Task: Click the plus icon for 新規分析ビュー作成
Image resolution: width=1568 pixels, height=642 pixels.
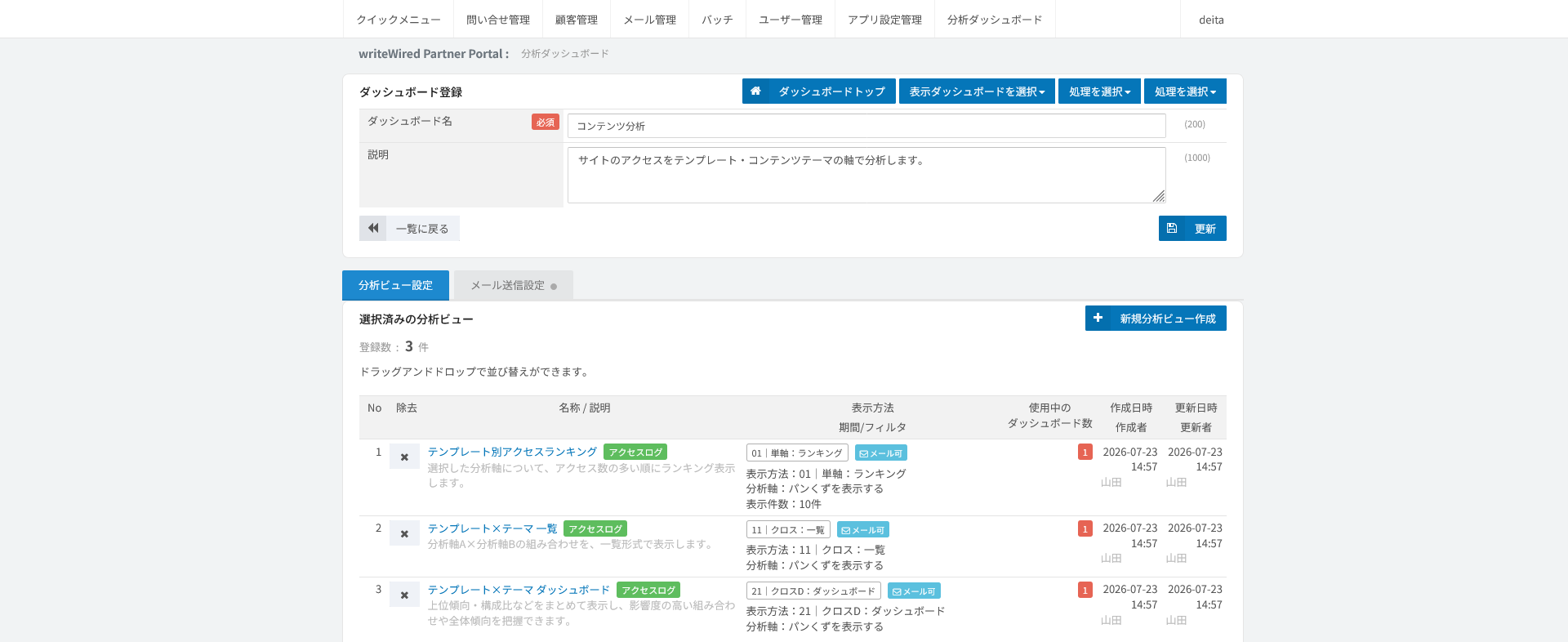Action: tap(1098, 318)
